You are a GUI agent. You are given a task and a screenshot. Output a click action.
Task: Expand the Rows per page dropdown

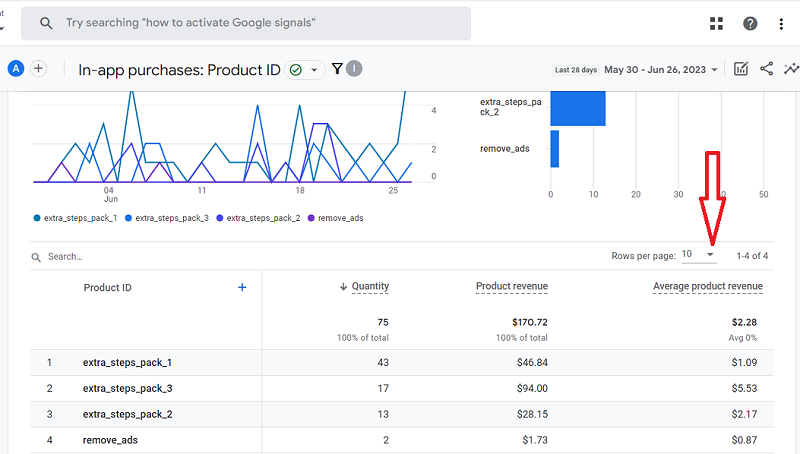[699, 255]
